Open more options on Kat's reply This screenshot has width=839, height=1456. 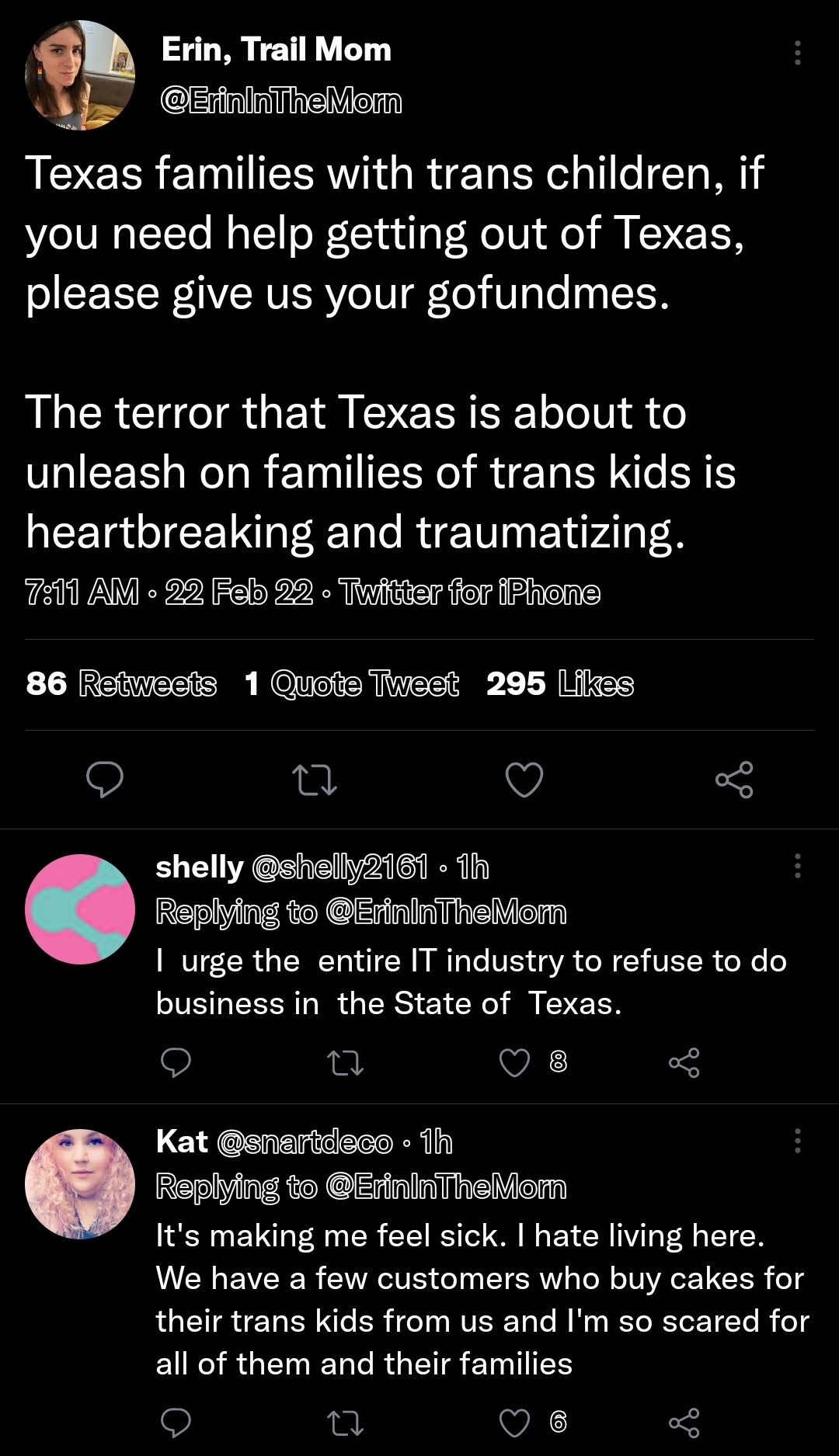click(x=797, y=1141)
